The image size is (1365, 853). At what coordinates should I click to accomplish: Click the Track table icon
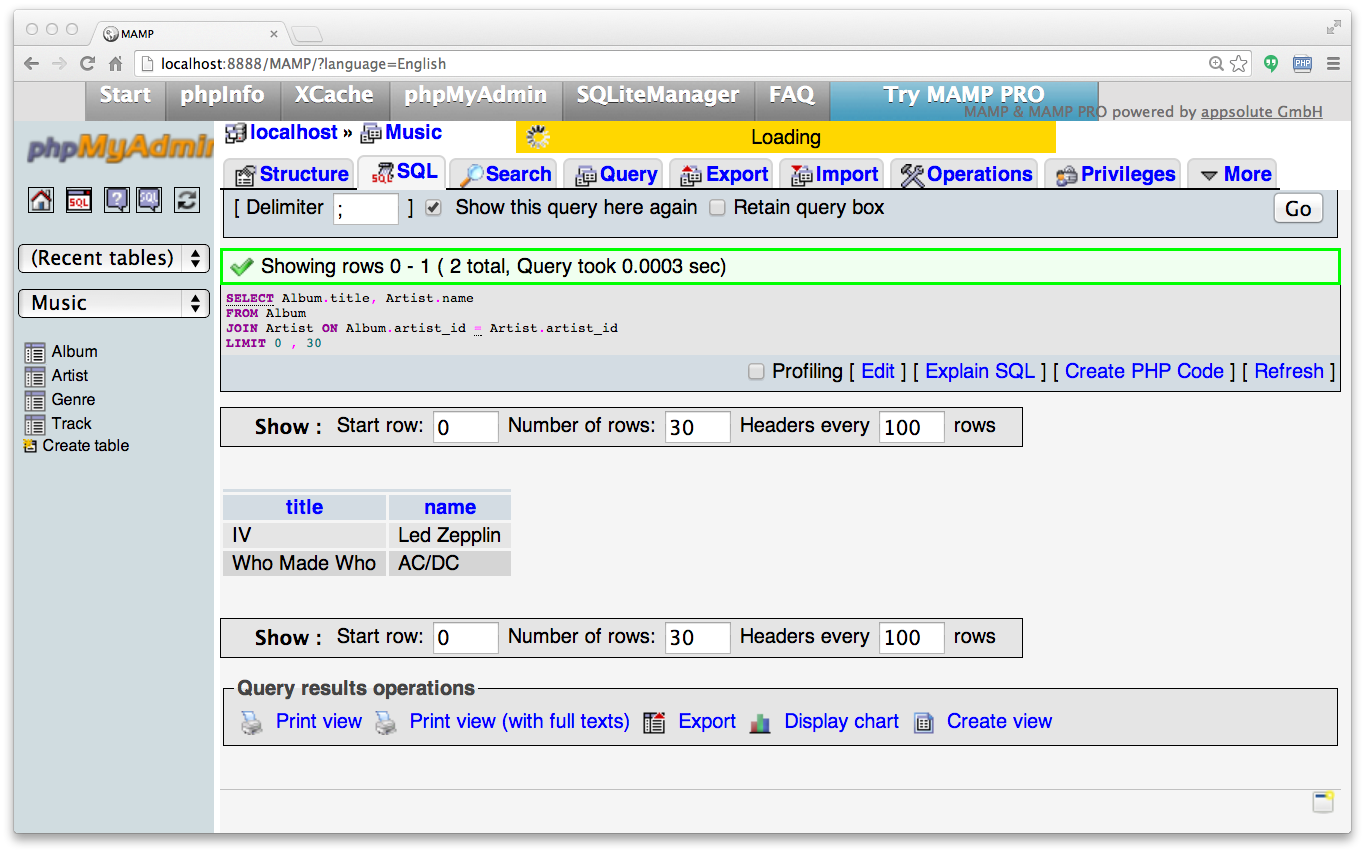[x=35, y=425]
